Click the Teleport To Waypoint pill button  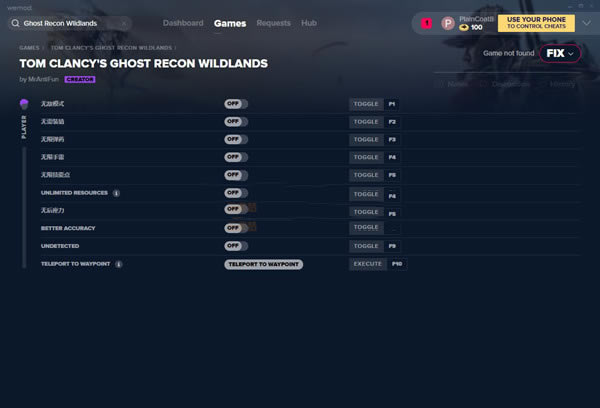[264, 264]
